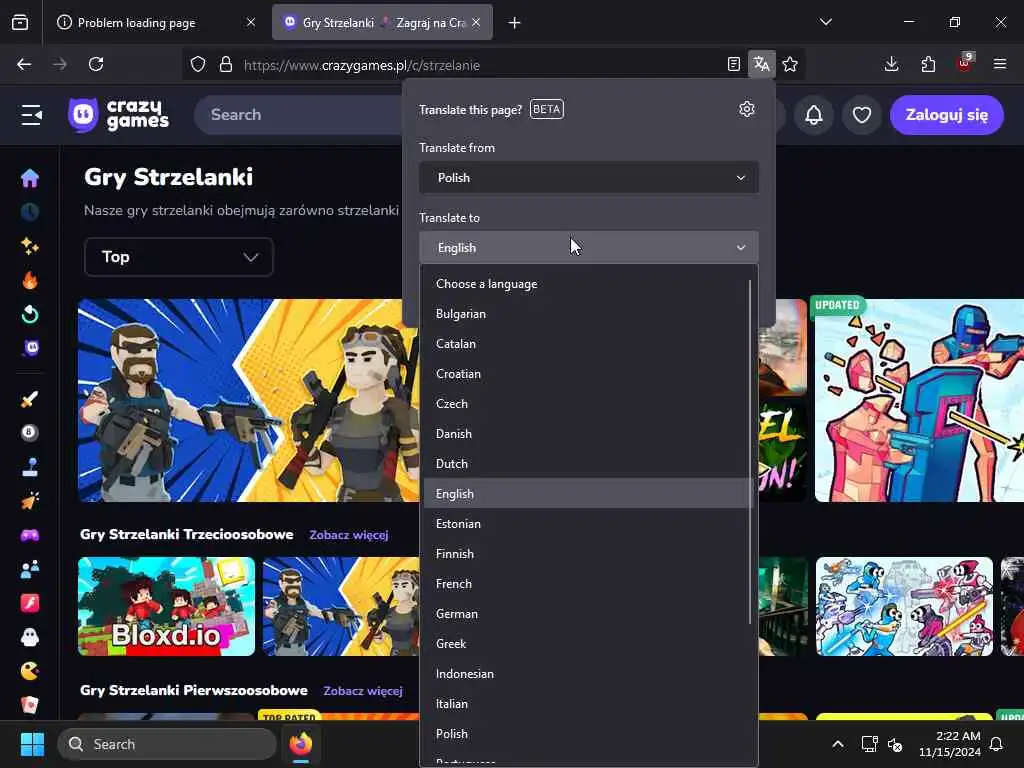The width and height of the screenshot is (1024, 768).
Task: Open Firefox downloads panel
Action: 891,64
